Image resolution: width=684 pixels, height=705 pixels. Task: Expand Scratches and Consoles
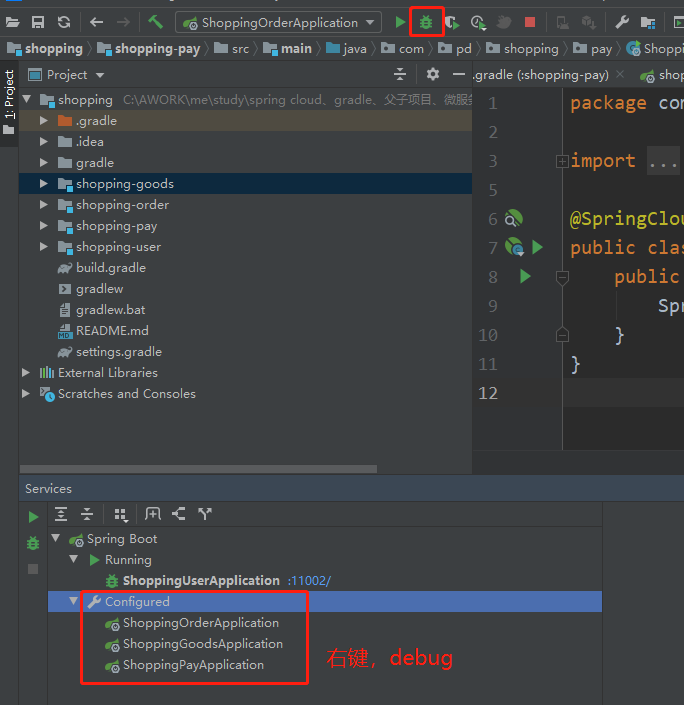(x=26, y=393)
